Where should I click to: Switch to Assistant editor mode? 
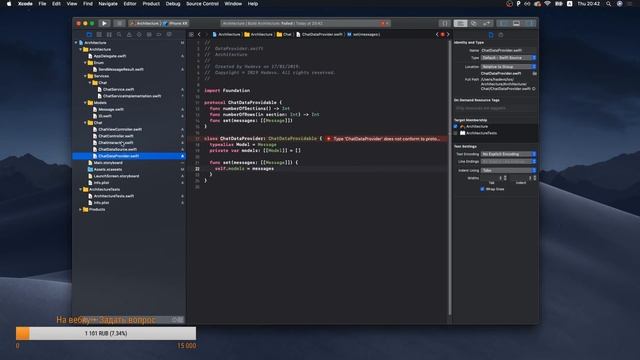(473, 23)
